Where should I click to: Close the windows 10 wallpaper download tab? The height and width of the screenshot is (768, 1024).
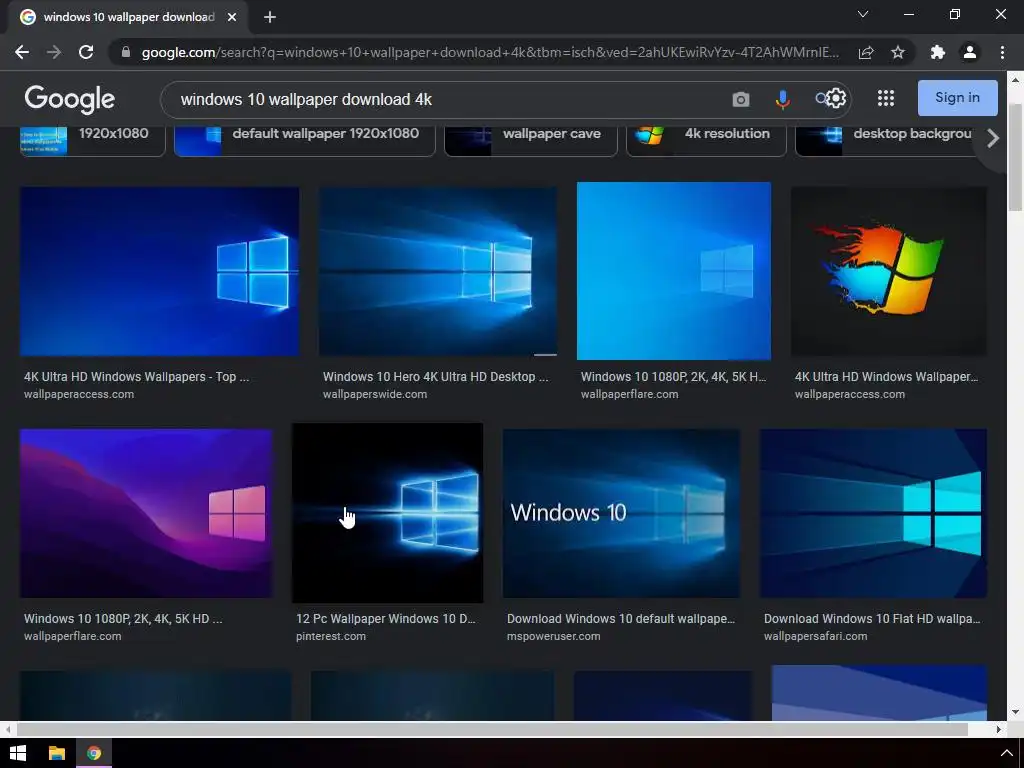232,17
